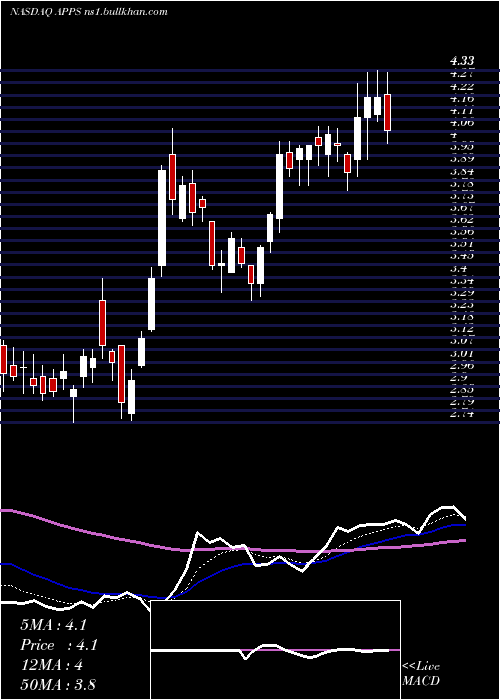Click the 3.01 price axis label
The width and height of the screenshot is (500, 700).
[462, 354]
